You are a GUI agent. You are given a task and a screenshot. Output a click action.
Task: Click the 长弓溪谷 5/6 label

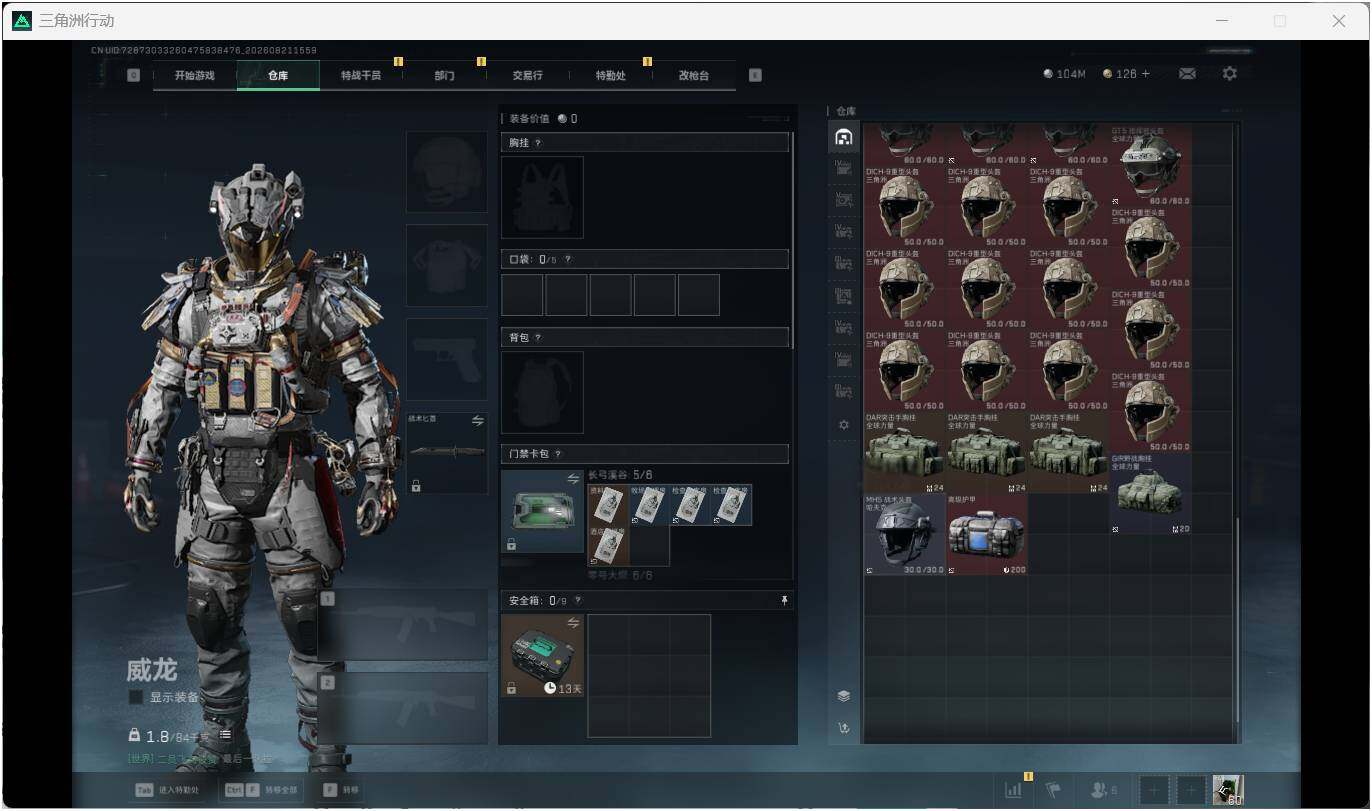pos(620,475)
